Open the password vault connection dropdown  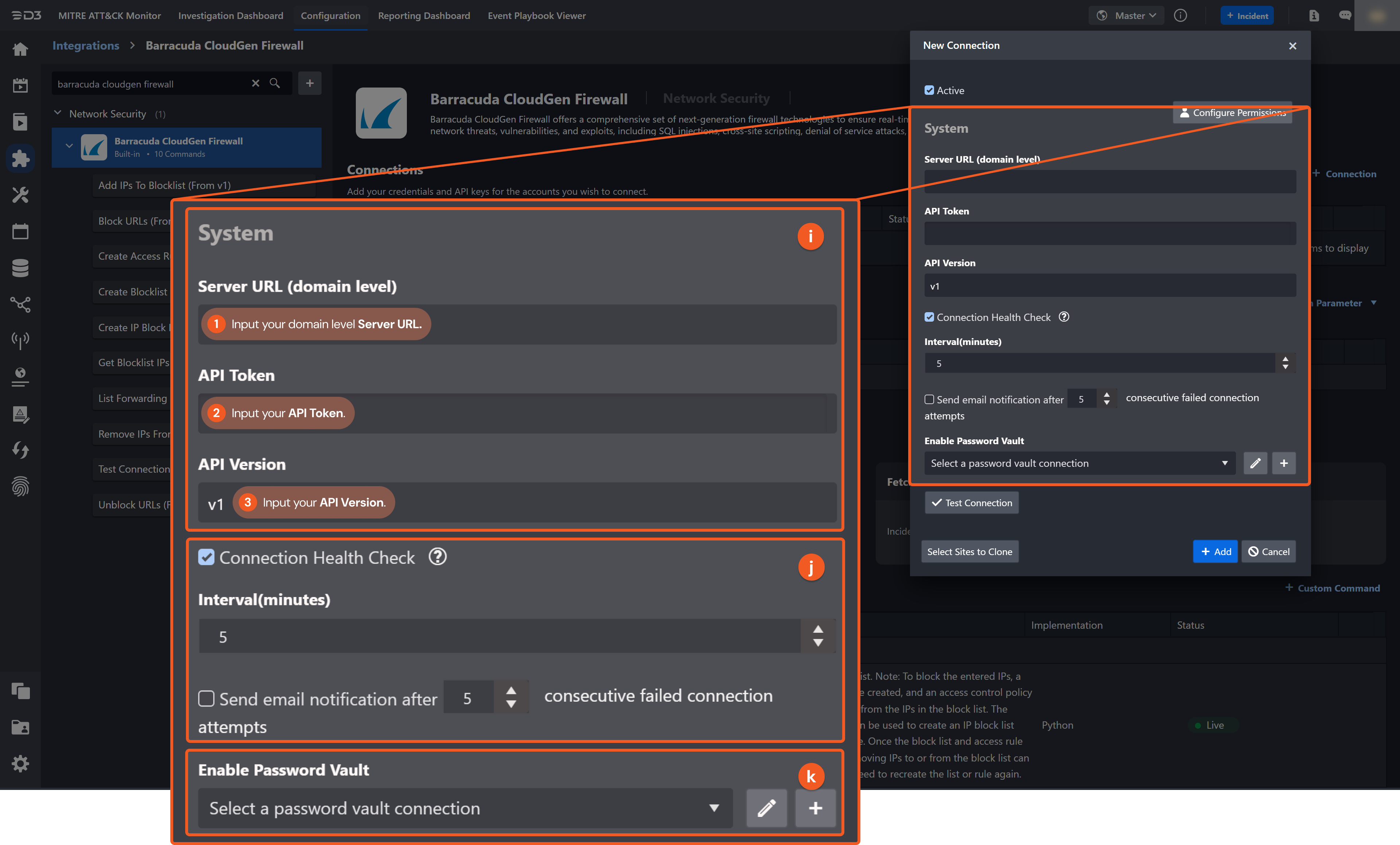[1080, 463]
